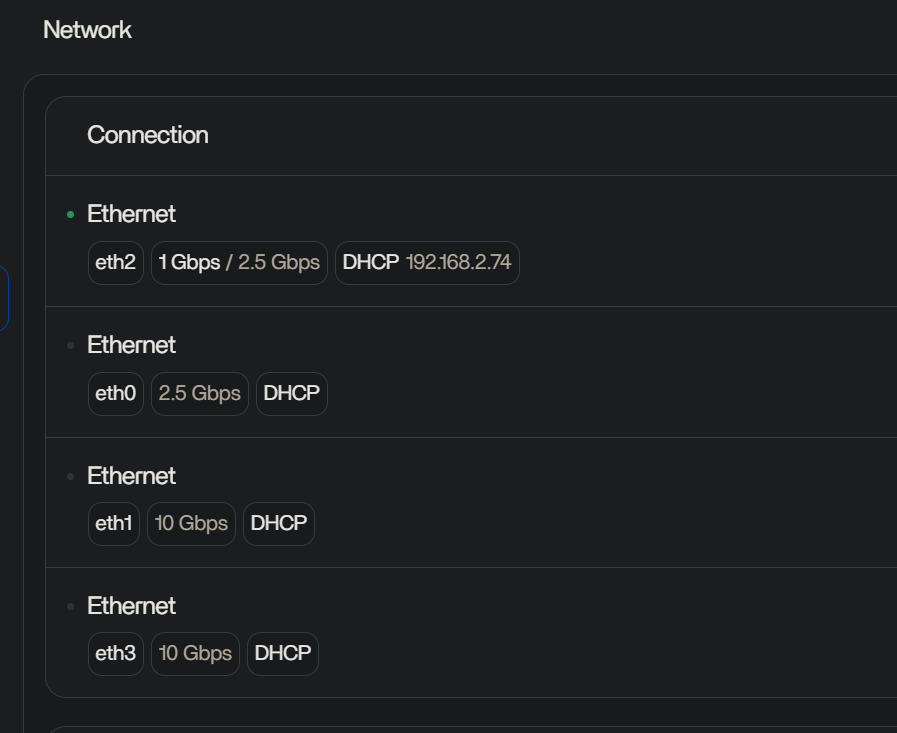
Task: Click the DHCP badge in the eth3 row
Action: [283, 653]
